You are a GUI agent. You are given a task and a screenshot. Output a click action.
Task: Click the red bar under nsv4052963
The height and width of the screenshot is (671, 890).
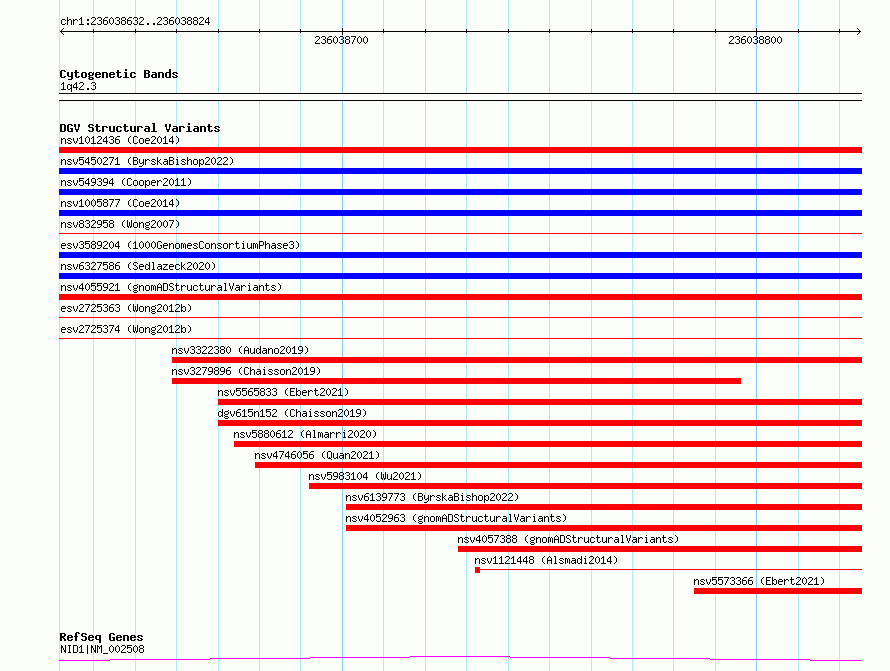(604, 528)
